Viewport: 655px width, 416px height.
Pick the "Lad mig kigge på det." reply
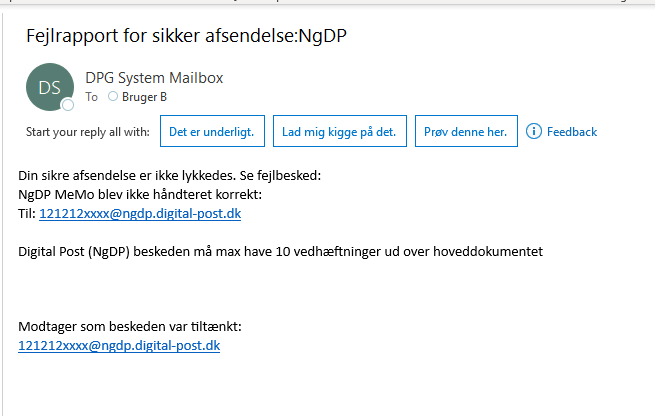tap(339, 131)
